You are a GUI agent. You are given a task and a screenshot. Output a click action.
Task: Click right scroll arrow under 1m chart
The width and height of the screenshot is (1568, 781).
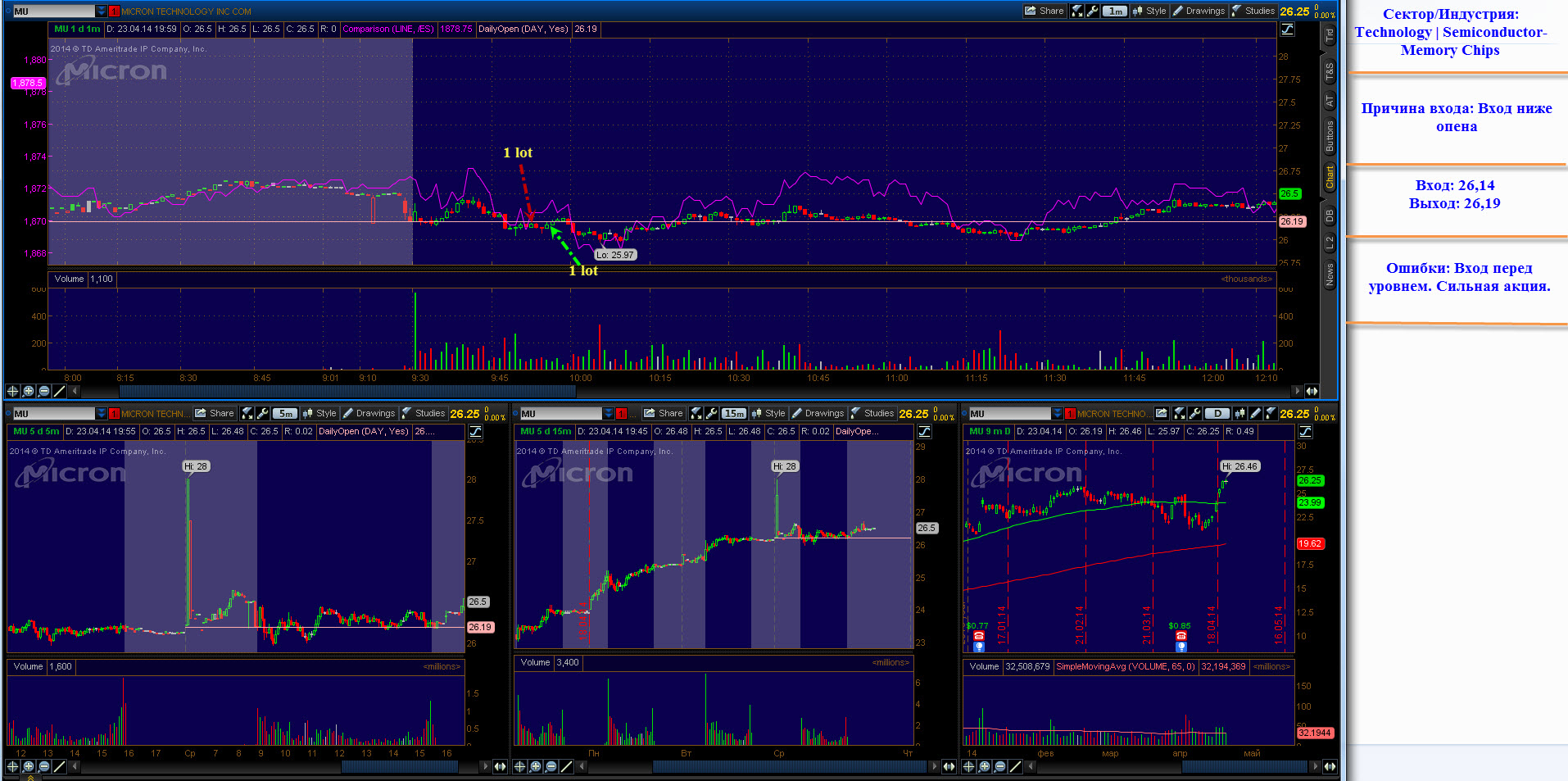pyautogui.click(x=1296, y=391)
